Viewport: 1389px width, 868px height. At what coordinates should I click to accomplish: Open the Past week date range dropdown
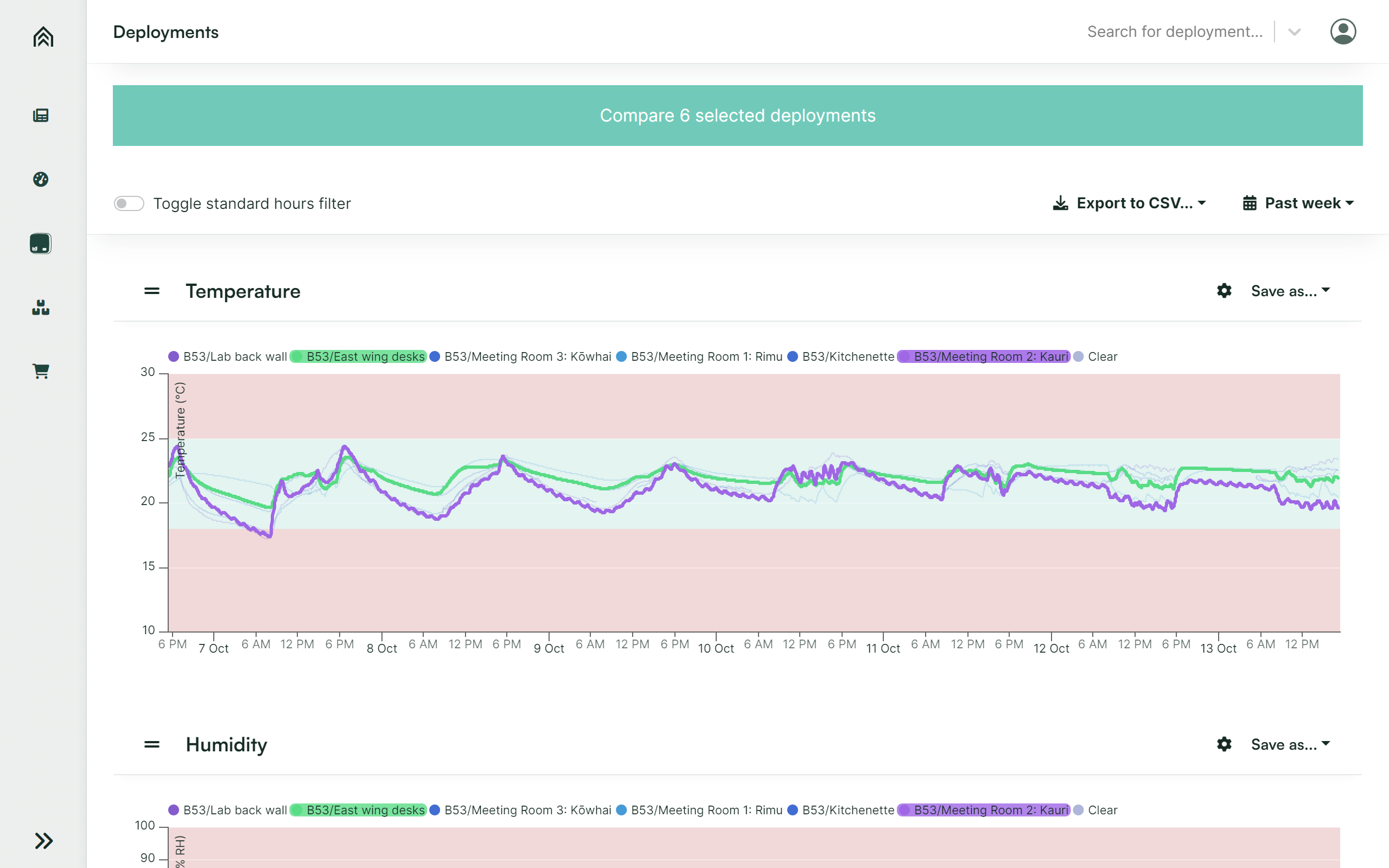click(1298, 203)
